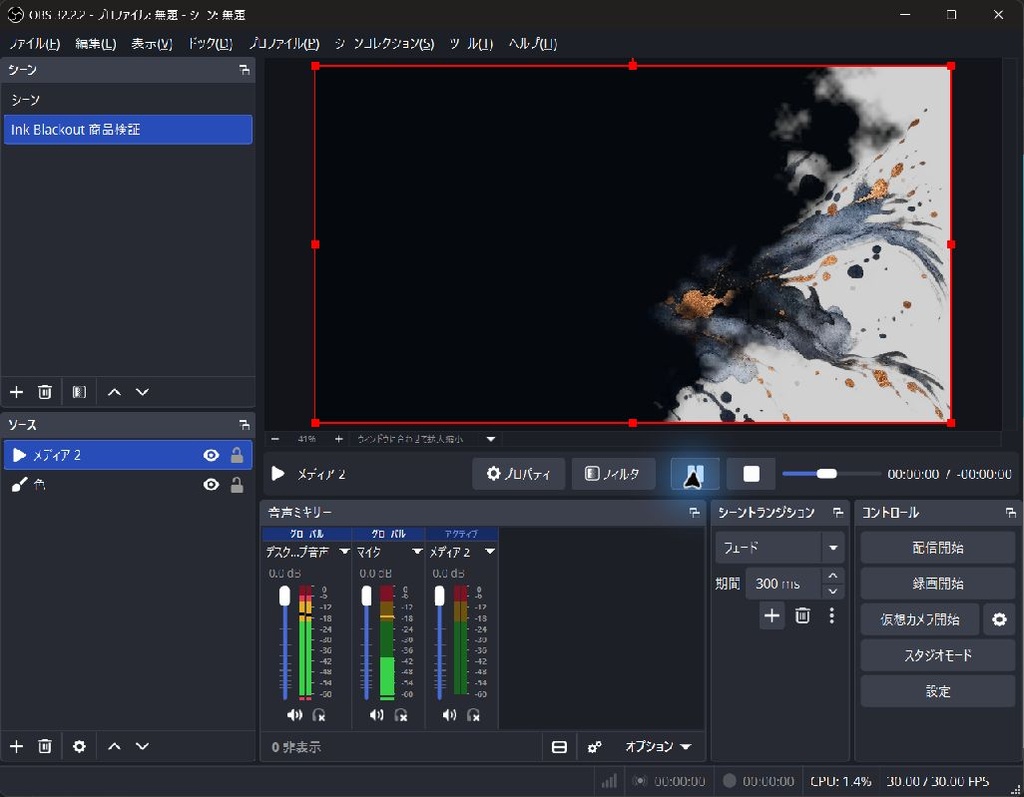Open the 編集 menu
This screenshot has height=797, width=1024.
click(x=95, y=44)
